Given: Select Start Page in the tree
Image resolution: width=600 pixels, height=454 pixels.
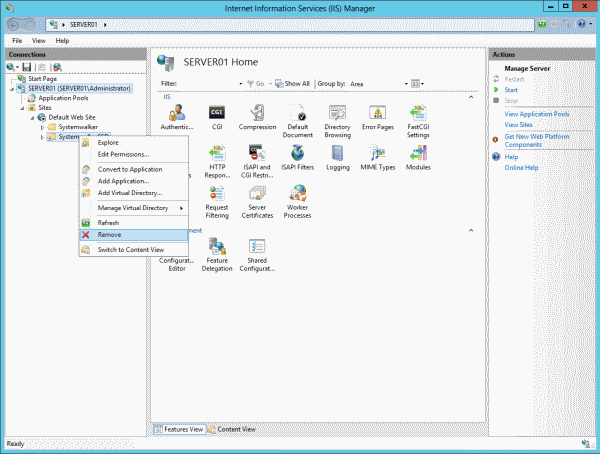Looking at the screenshot, I should point(42,79).
